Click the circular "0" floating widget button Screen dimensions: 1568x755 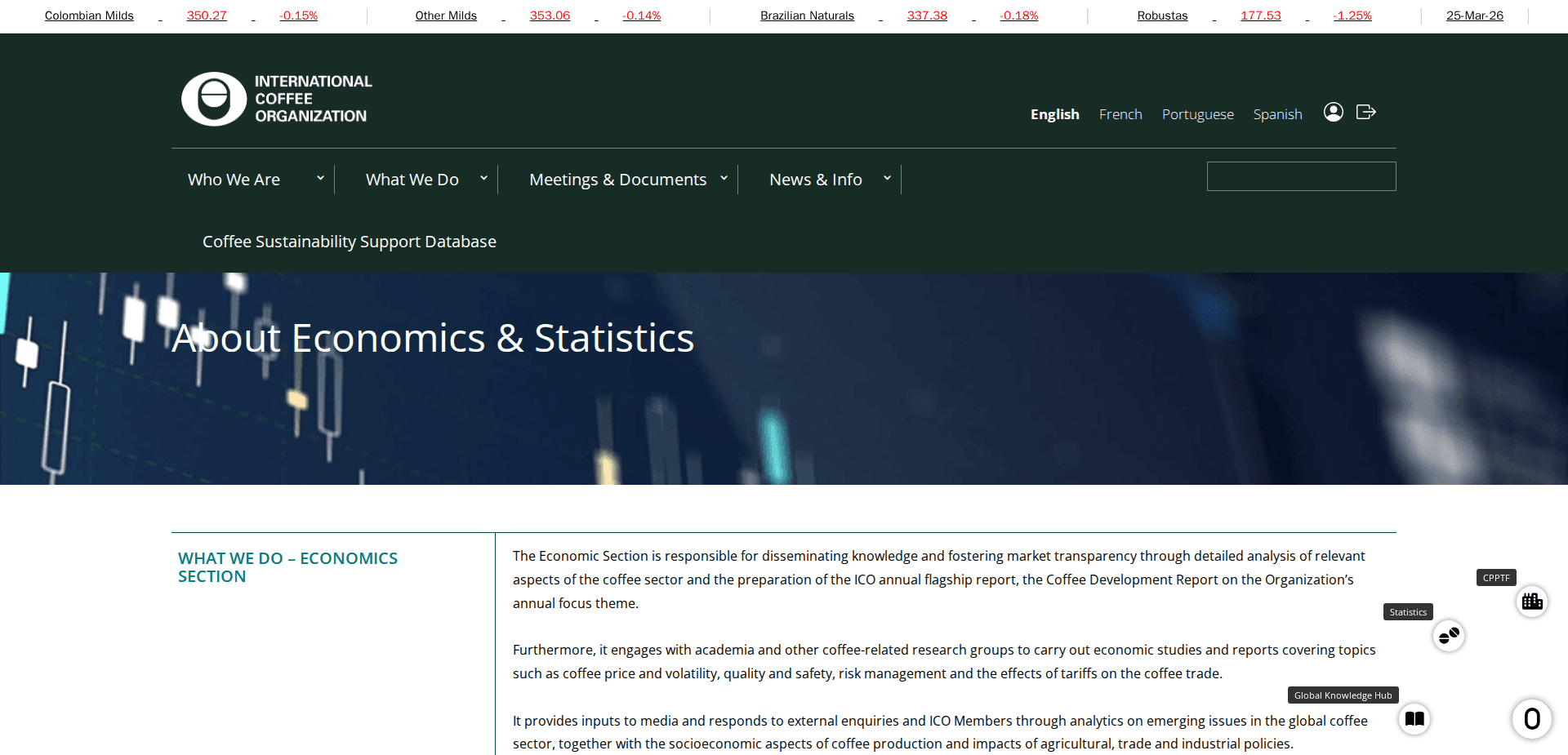pyautogui.click(x=1532, y=719)
